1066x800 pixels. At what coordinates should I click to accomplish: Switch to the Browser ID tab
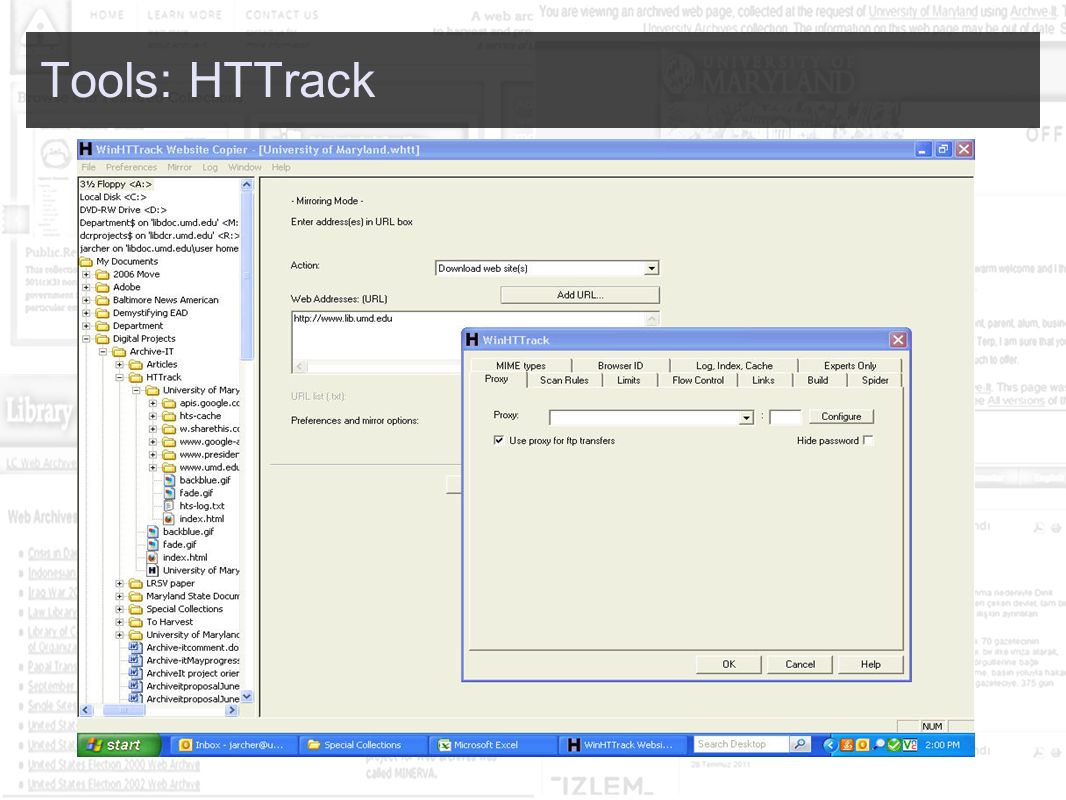[x=620, y=366]
